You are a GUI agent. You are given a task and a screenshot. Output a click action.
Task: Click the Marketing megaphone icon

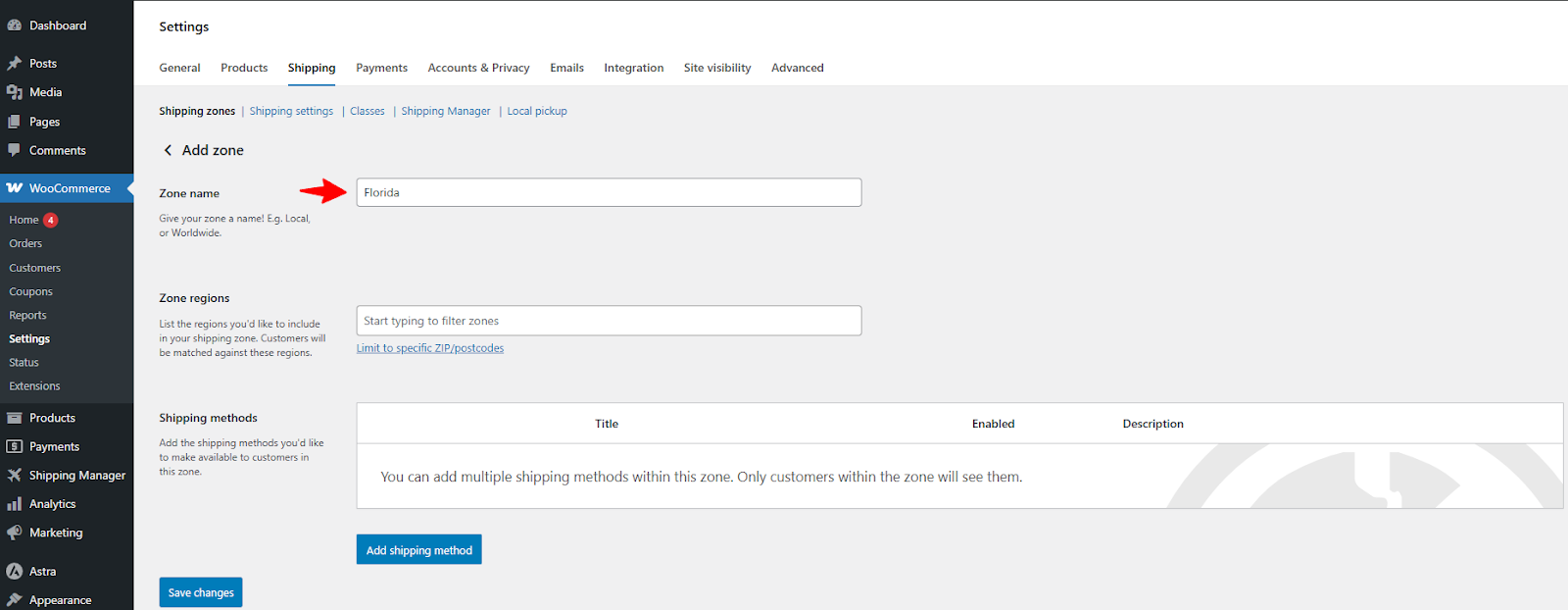(15, 533)
